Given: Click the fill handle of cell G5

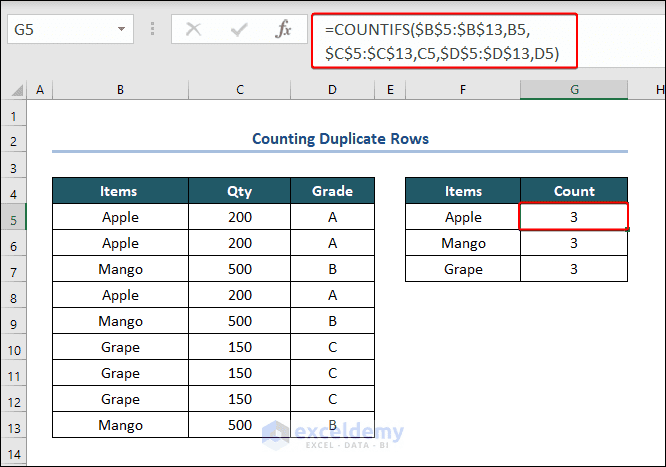Looking at the screenshot, I should click(627, 229).
